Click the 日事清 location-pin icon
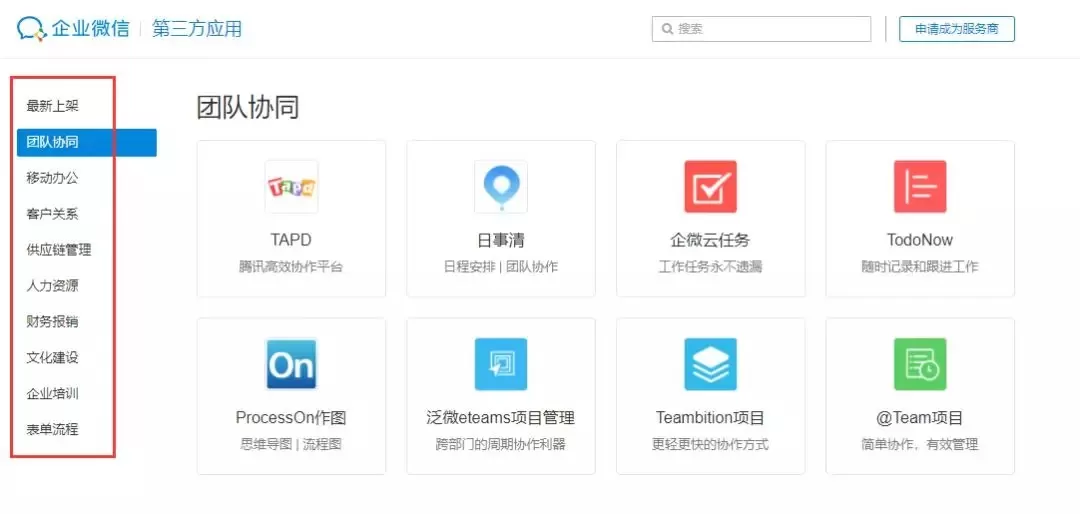 click(x=501, y=187)
